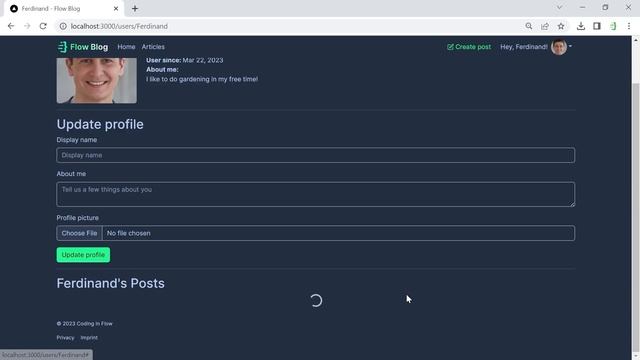
Task: Expand the user dropdown caret
Action: pos(570,47)
